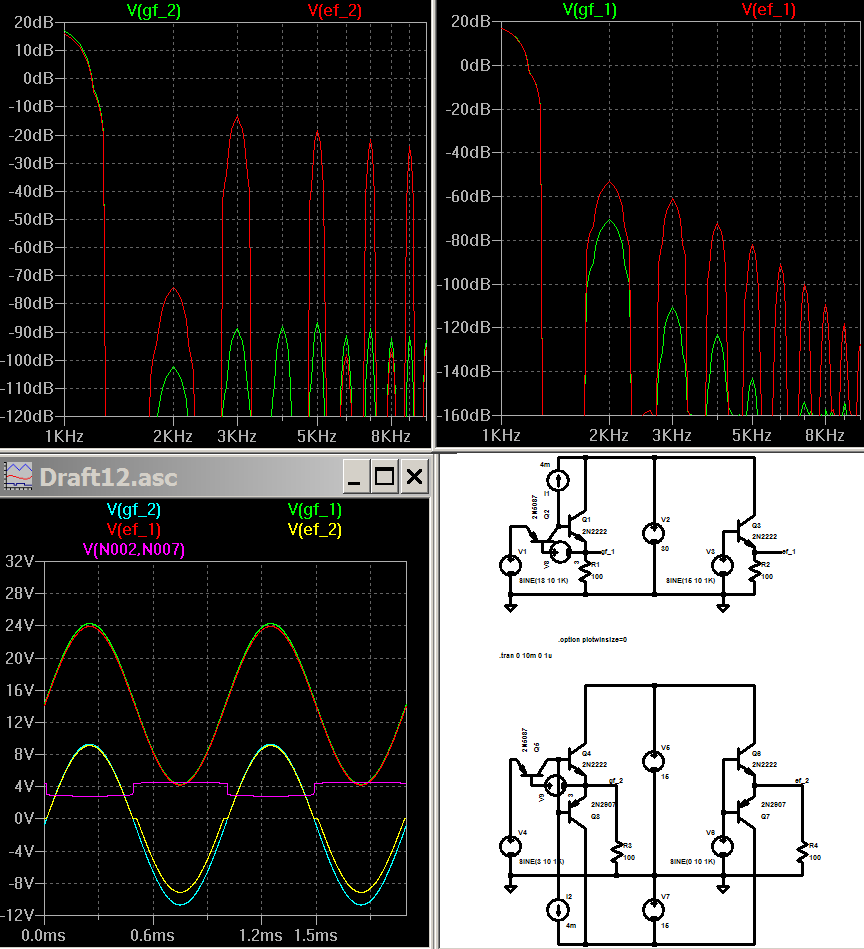Image resolution: width=864 pixels, height=949 pixels.
Task: Select the V8 voltage source near gf_1
Action: 560,551
